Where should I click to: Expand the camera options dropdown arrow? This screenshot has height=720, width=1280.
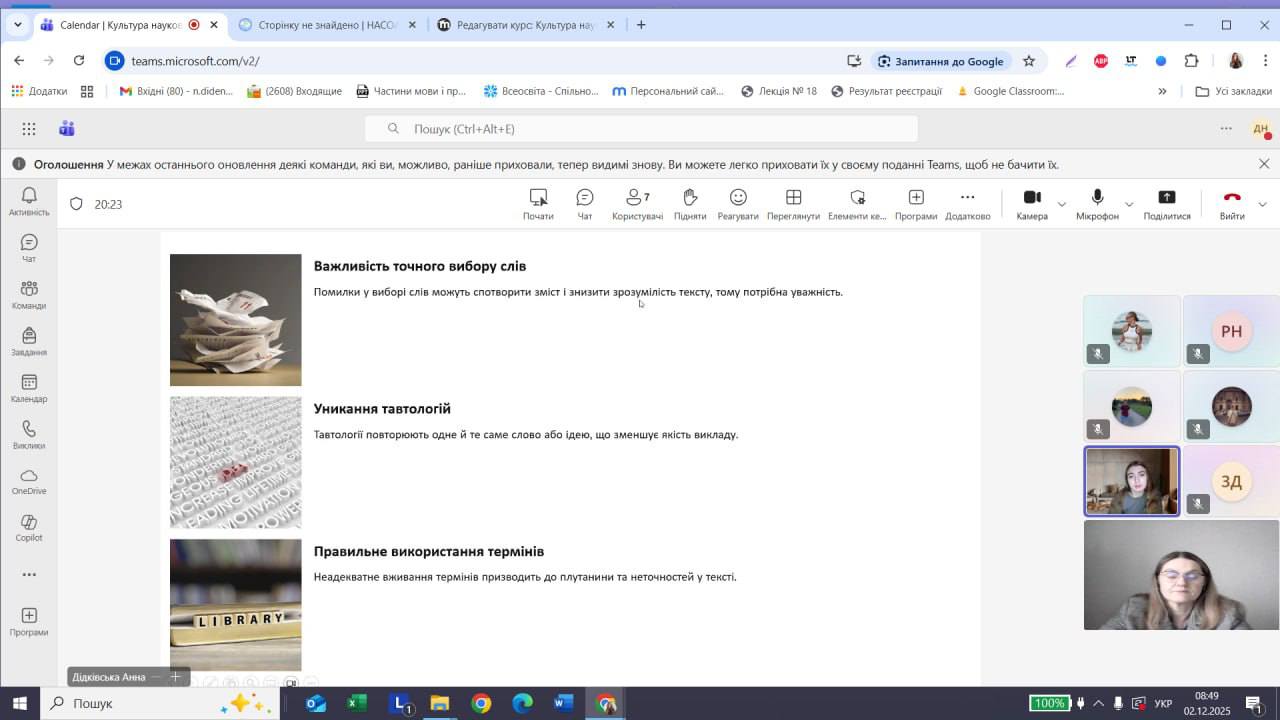[x=1062, y=204]
